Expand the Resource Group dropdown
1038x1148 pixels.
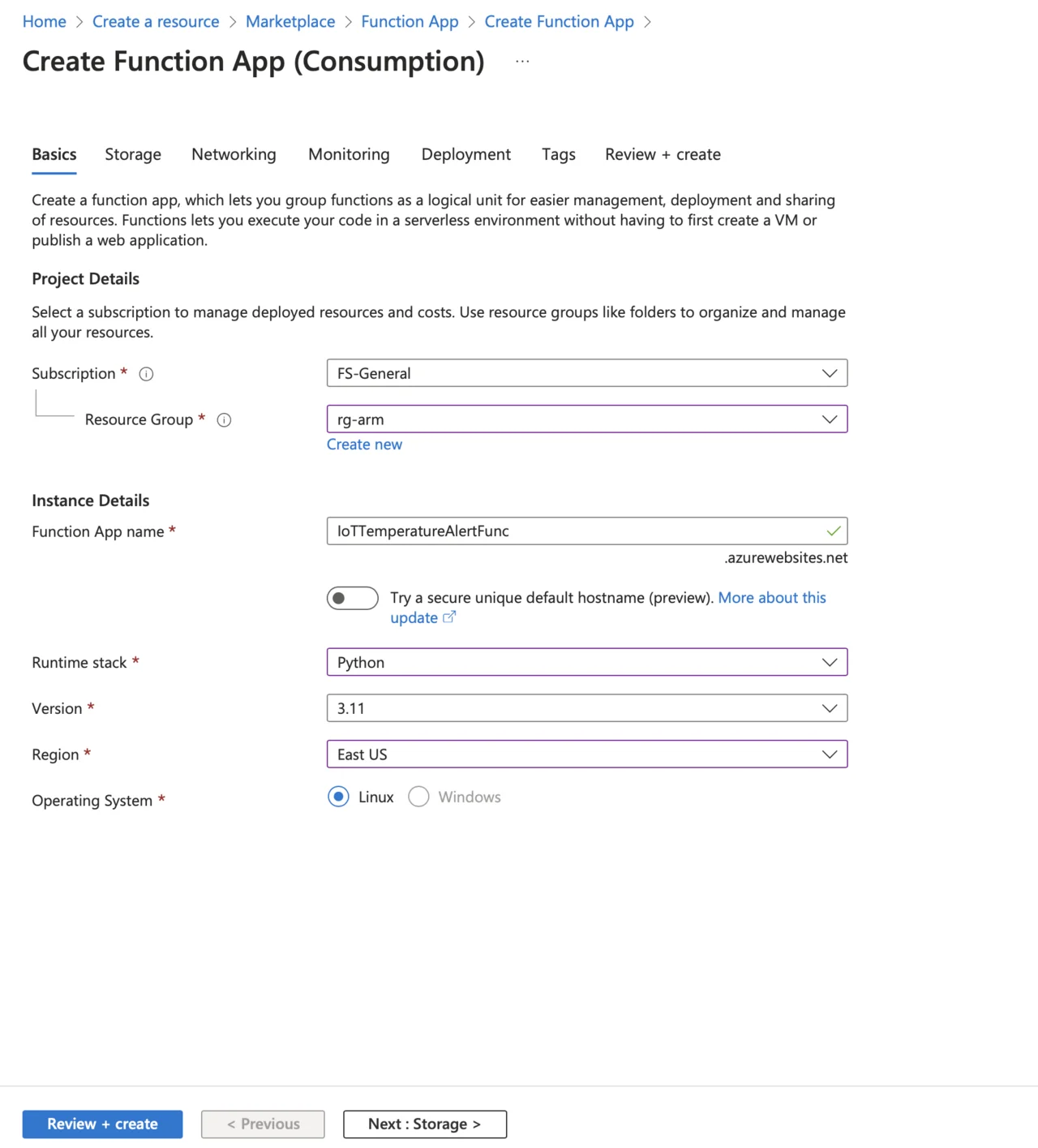(586, 419)
